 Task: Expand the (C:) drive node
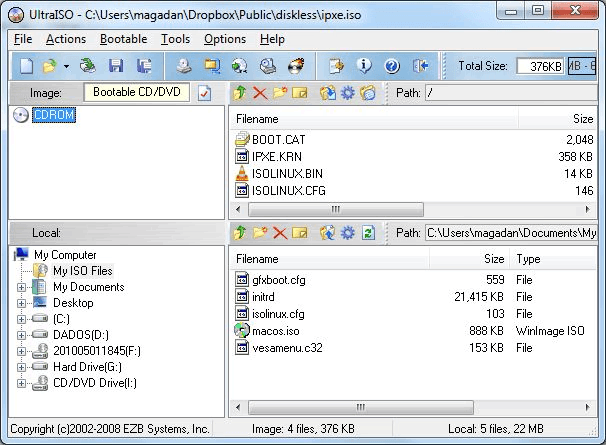click(22, 319)
